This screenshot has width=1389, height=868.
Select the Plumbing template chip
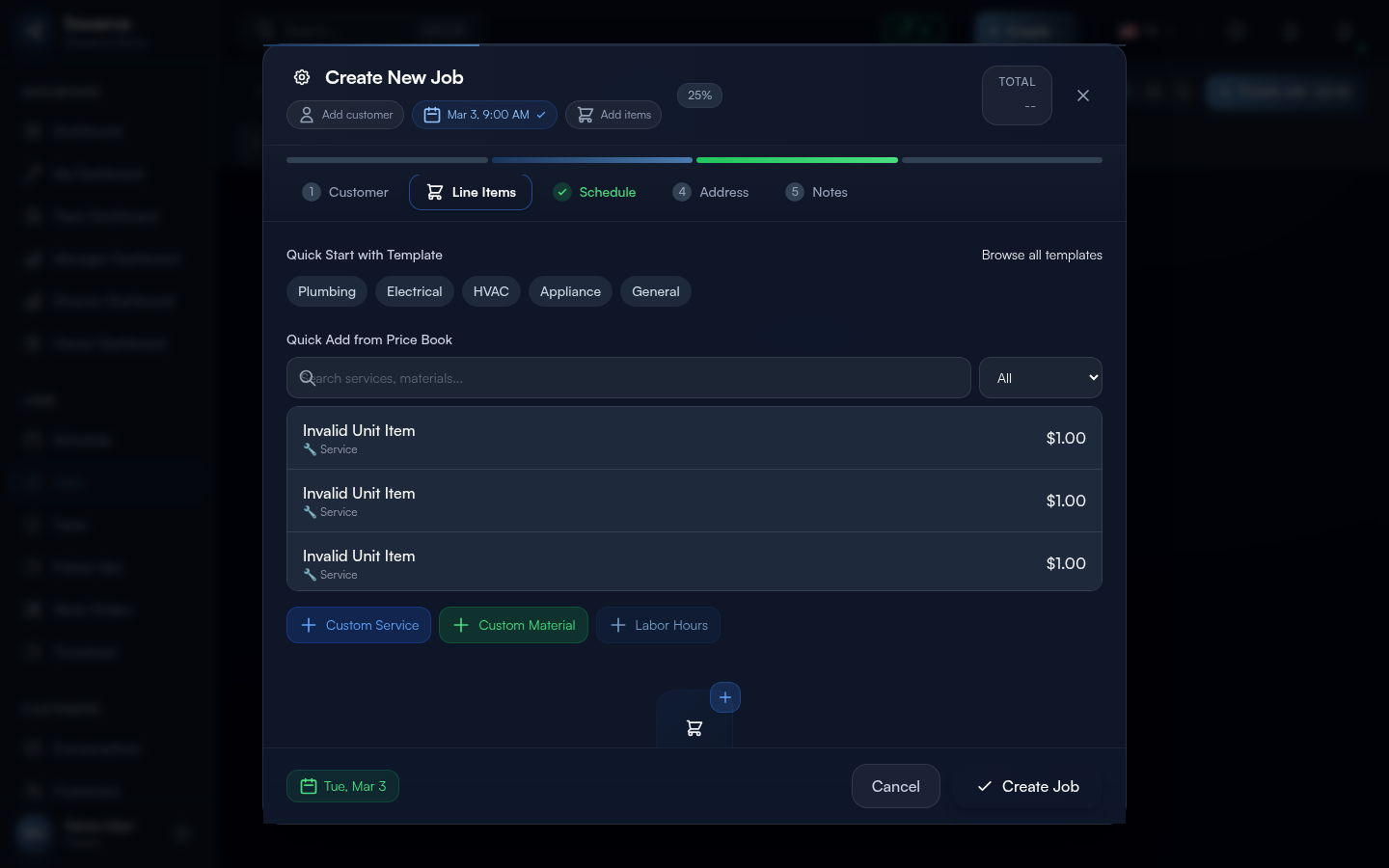coord(327,291)
